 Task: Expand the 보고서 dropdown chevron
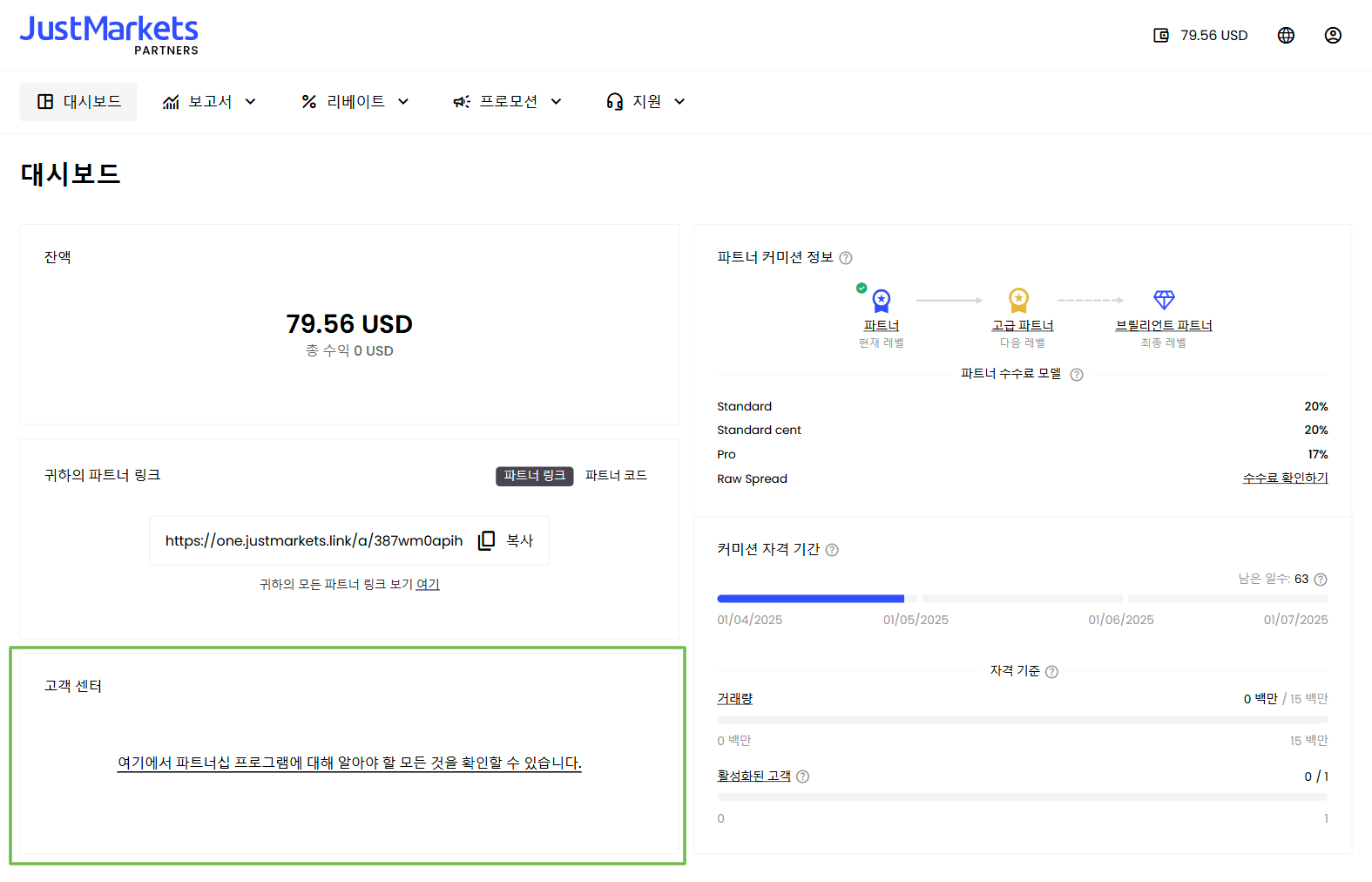(250, 102)
